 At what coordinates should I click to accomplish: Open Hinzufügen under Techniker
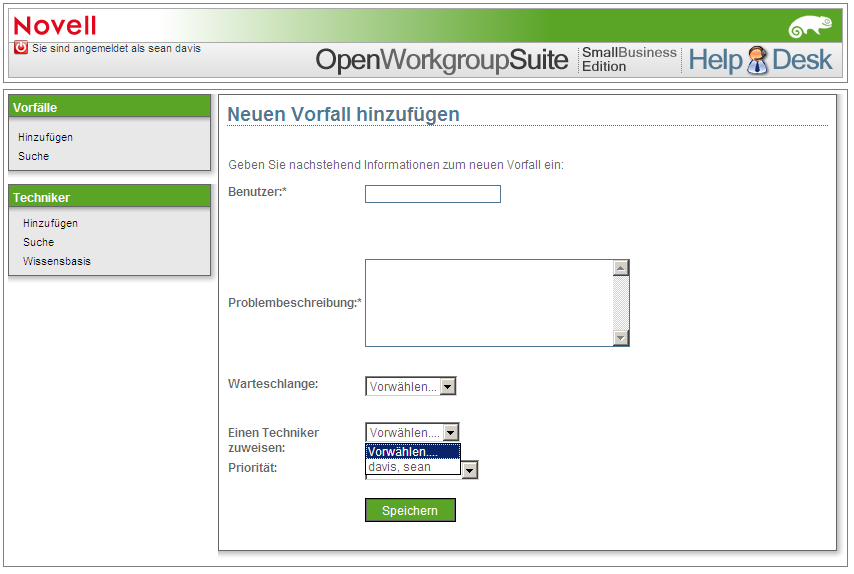click(x=50, y=223)
